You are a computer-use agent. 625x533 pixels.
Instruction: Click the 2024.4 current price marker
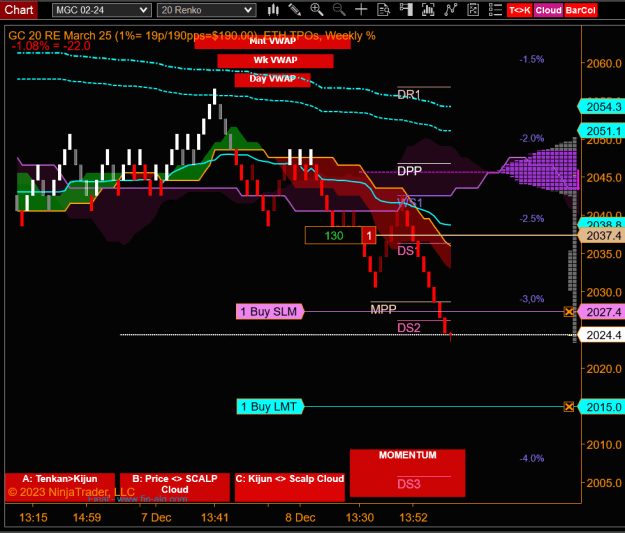pyautogui.click(x=601, y=335)
